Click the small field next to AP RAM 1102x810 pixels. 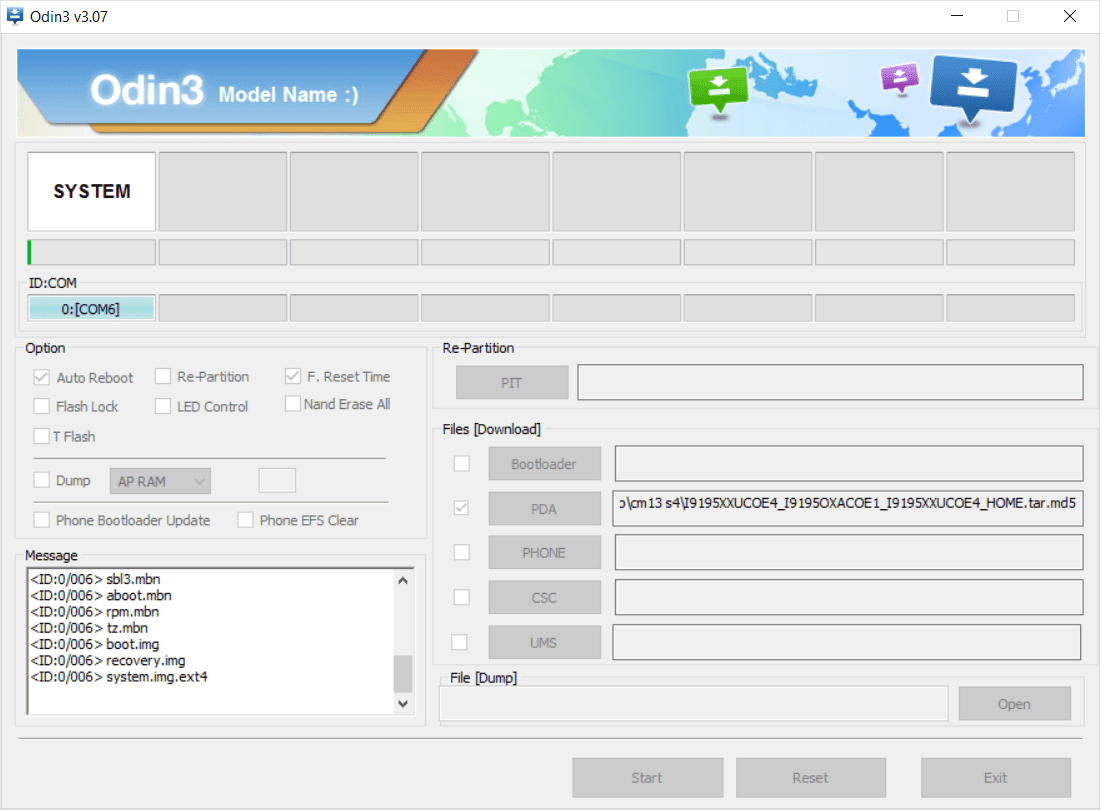tap(278, 481)
